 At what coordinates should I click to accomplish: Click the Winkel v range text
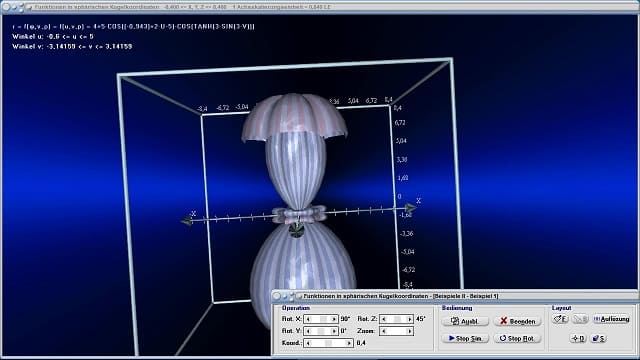coord(72,47)
